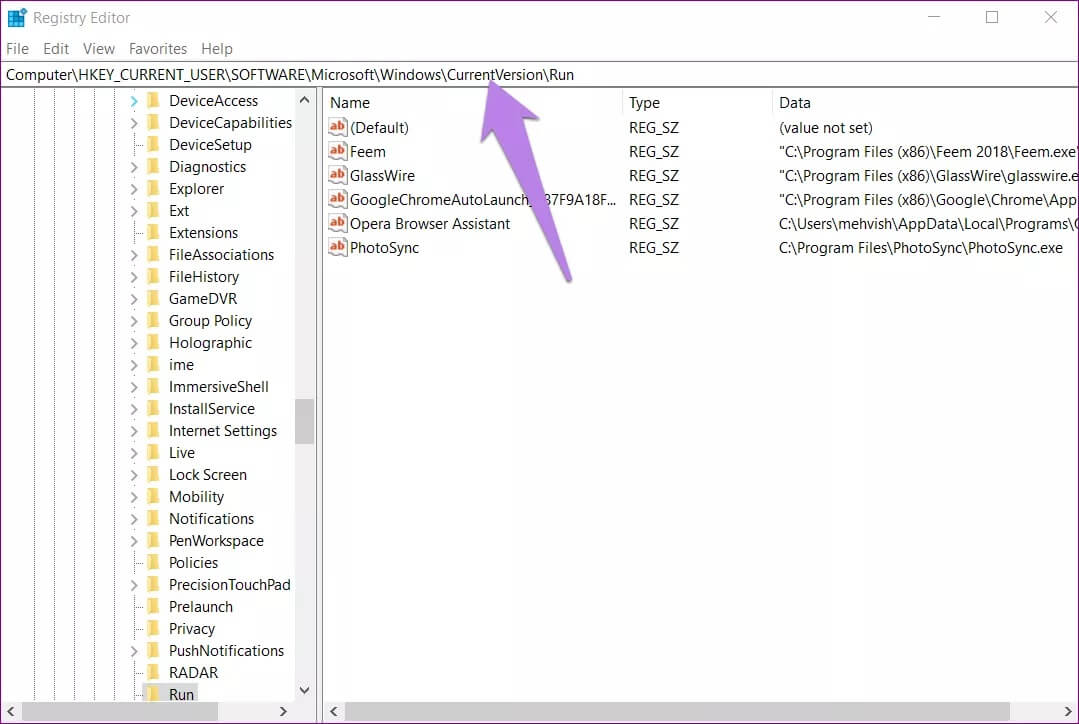Click tree pane scroll right arrow
This screenshot has height=724, width=1079.
[x=283, y=712]
